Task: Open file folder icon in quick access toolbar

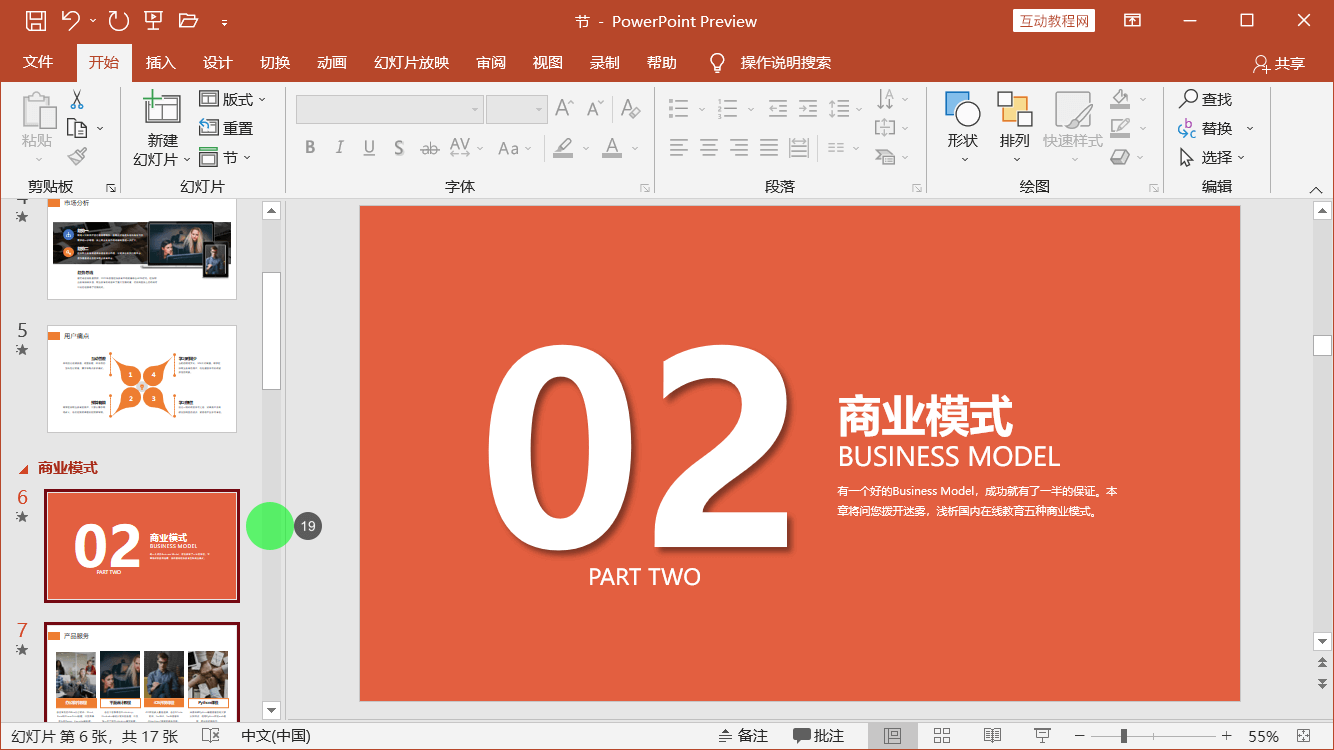Action: coord(188,20)
